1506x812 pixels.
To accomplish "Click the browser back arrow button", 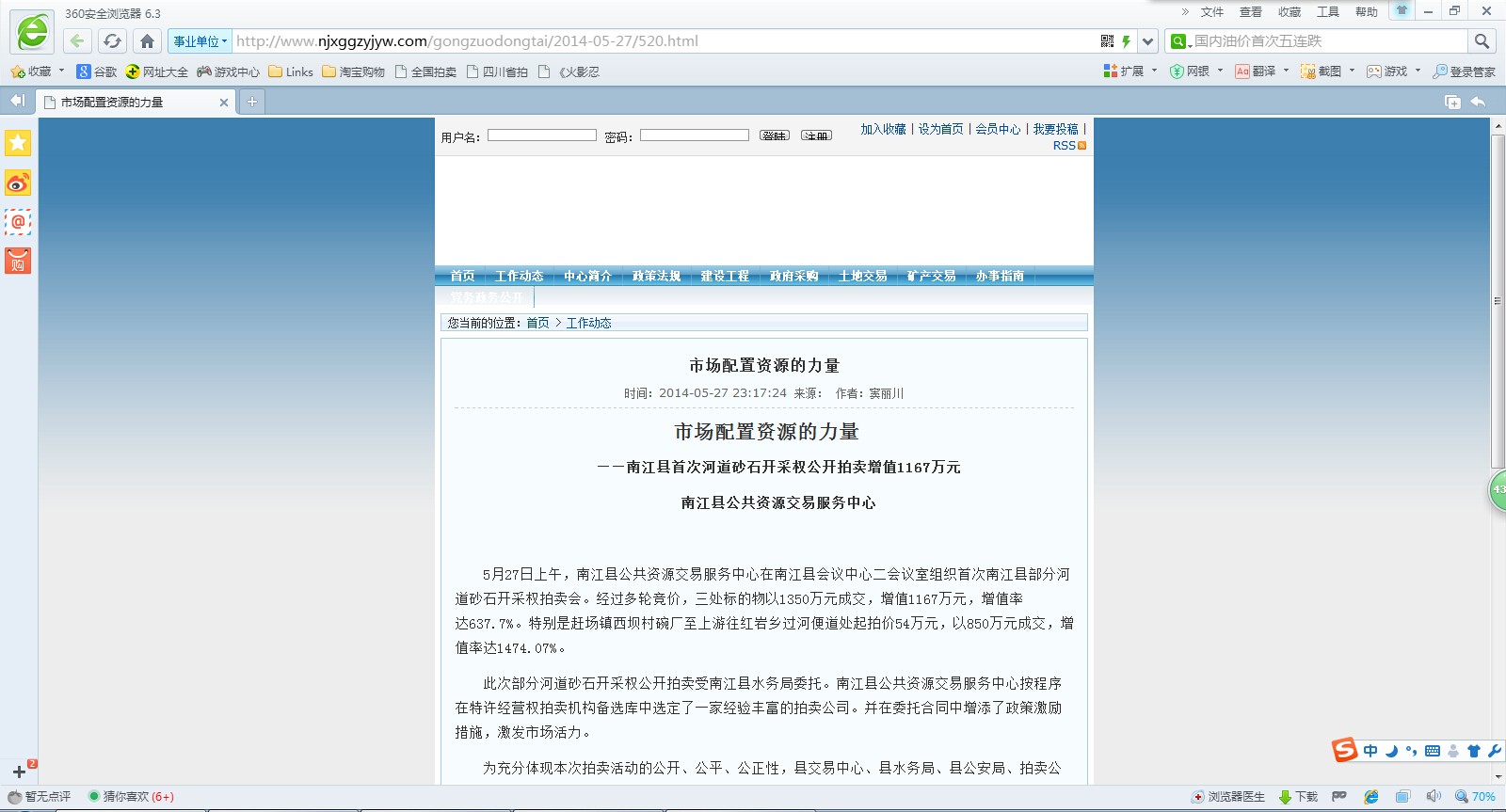I will 77,40.
